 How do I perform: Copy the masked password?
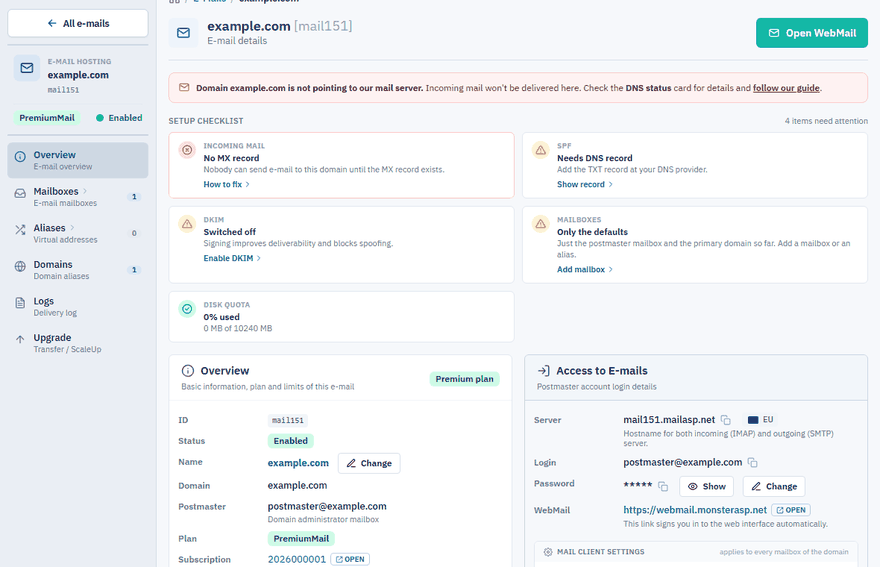663,486
